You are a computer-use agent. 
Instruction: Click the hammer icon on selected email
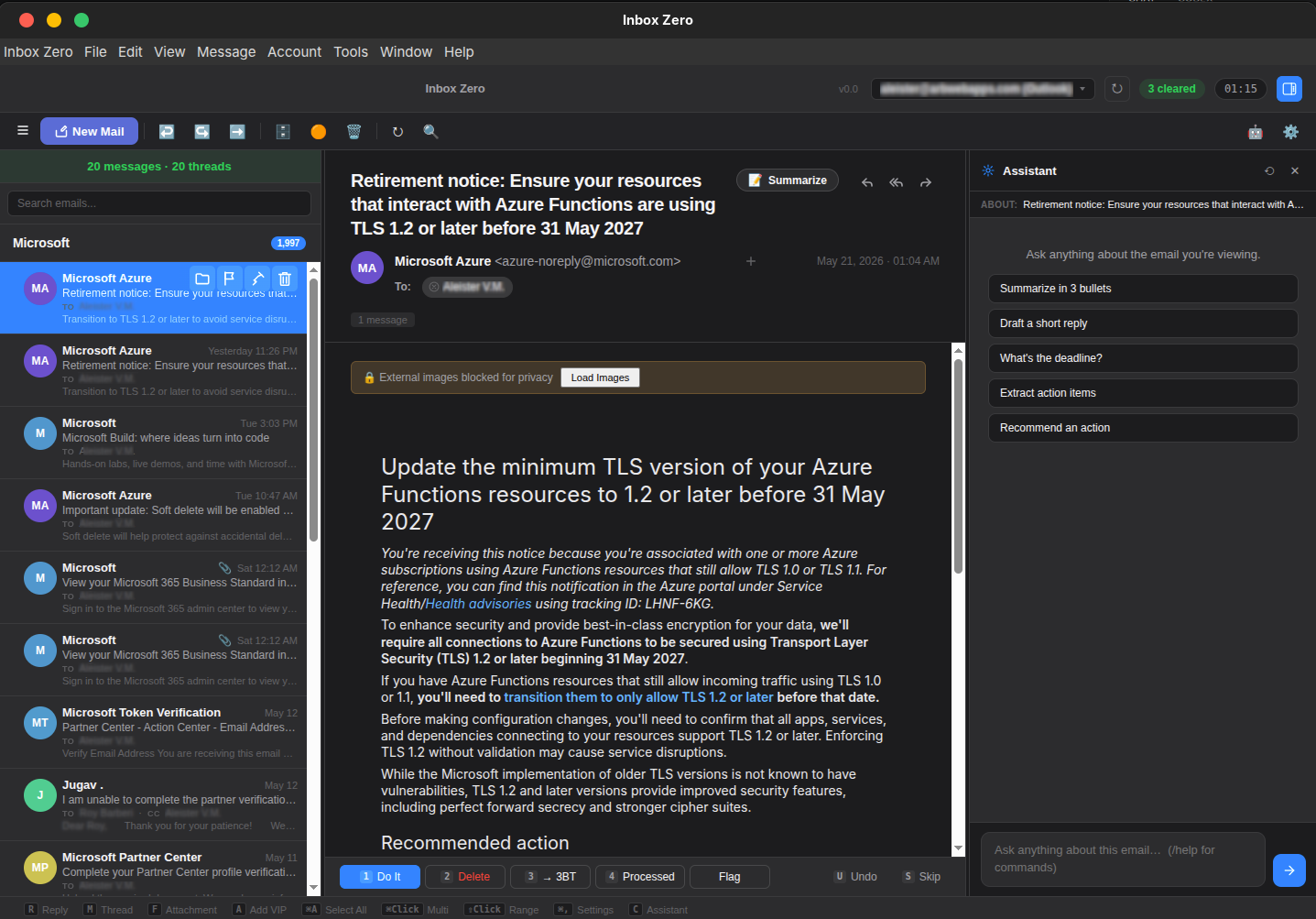tap(257, 279)
